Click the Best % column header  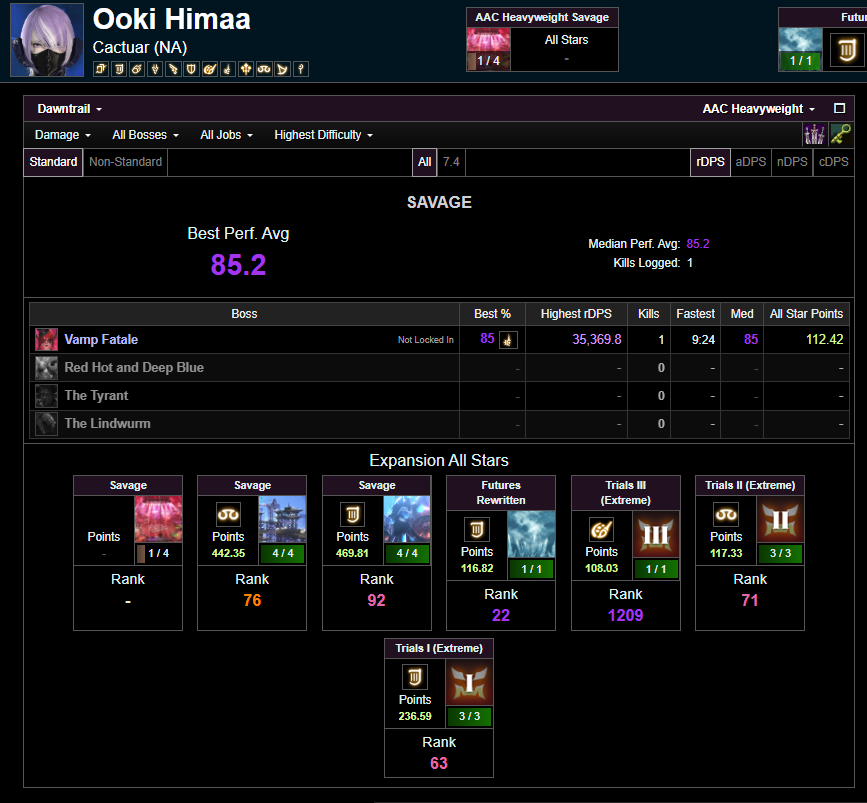pos(492,314)
